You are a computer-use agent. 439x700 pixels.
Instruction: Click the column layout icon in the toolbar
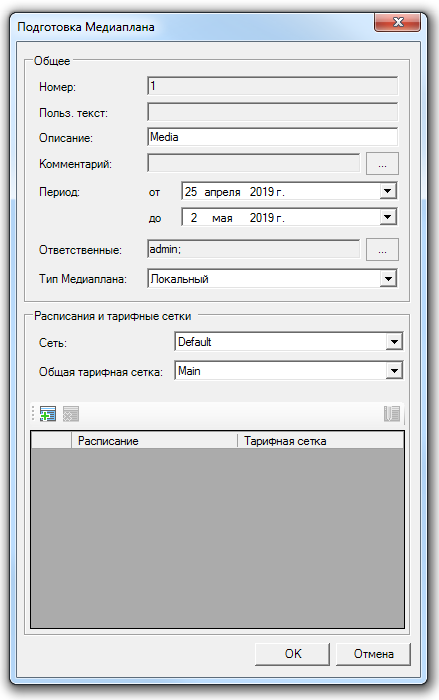click(392, 414)
